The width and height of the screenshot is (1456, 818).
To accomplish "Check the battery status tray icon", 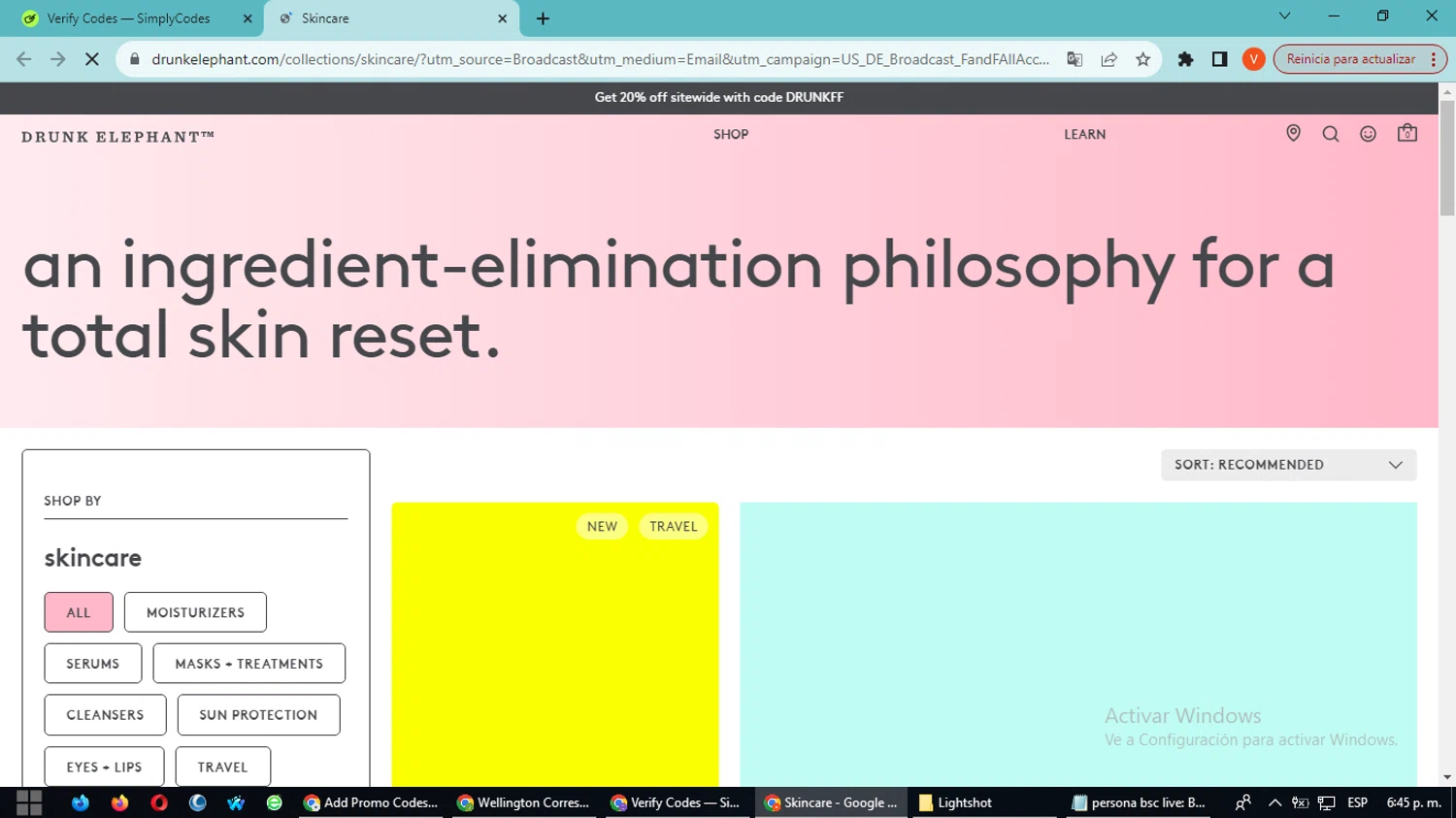I will coord(1301,802).
